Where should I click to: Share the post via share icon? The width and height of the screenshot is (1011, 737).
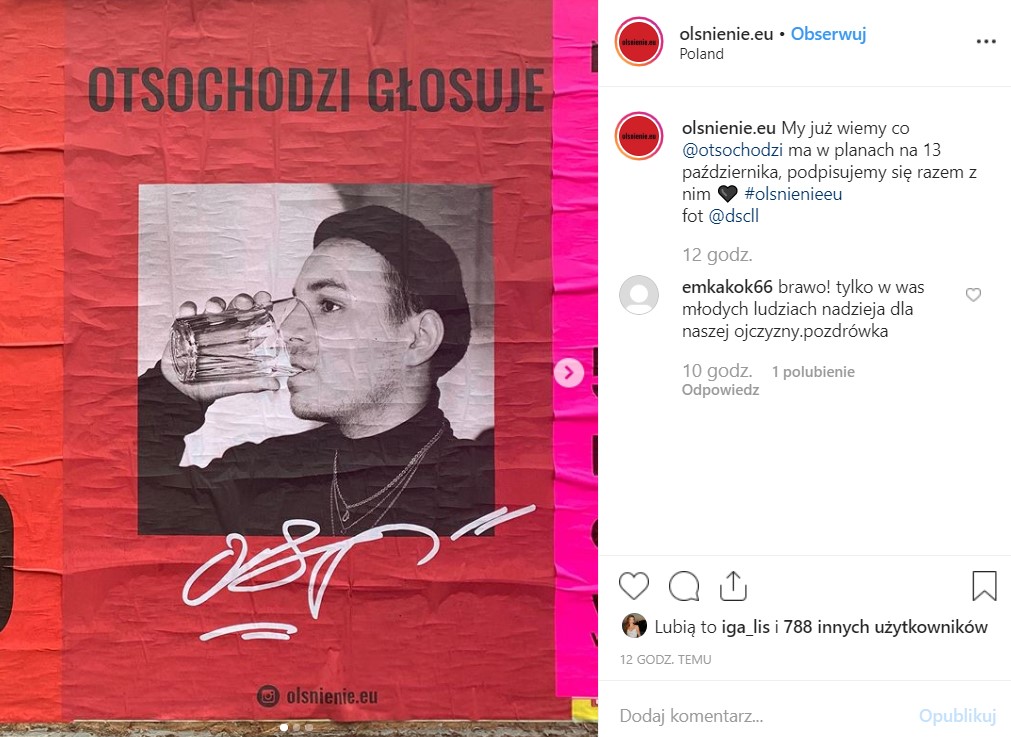tap(733, 586)
